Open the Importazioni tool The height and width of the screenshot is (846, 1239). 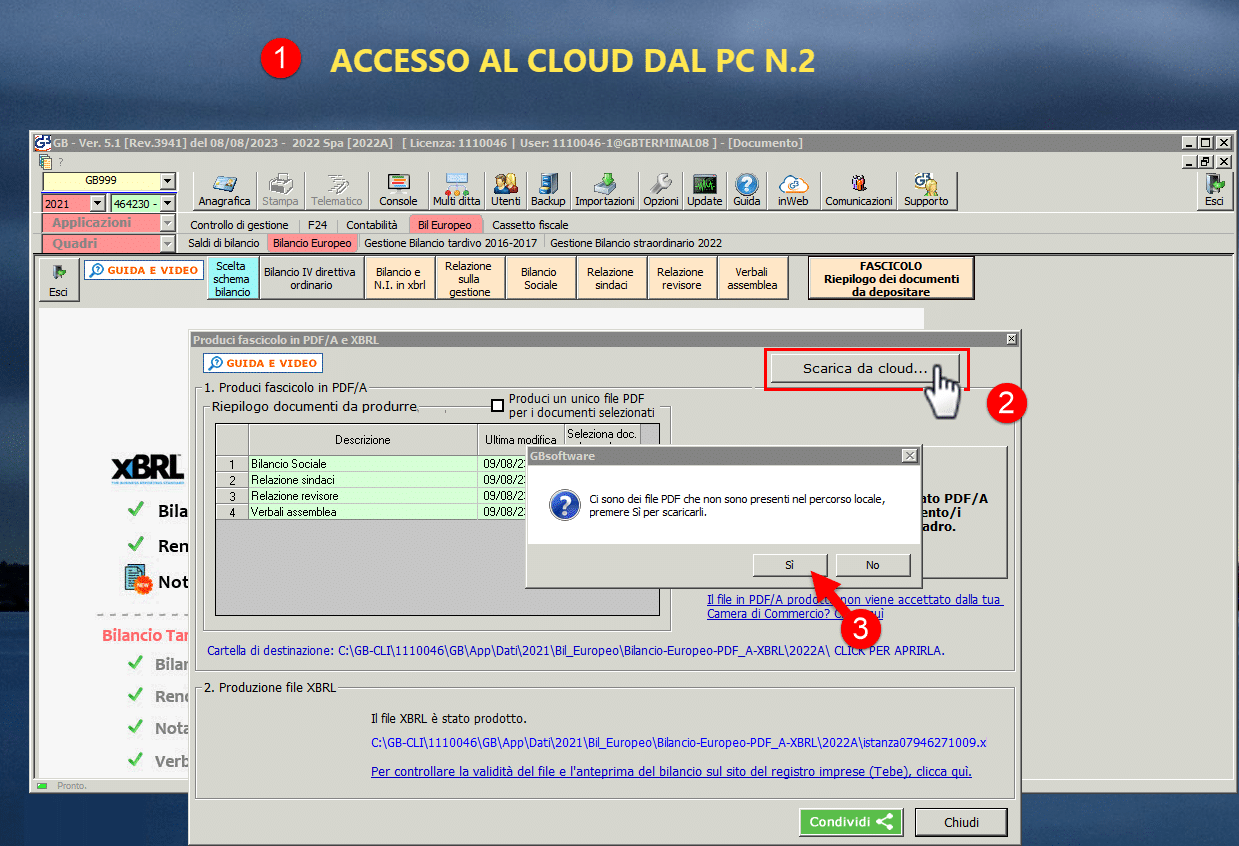click(x=605, y=190)
